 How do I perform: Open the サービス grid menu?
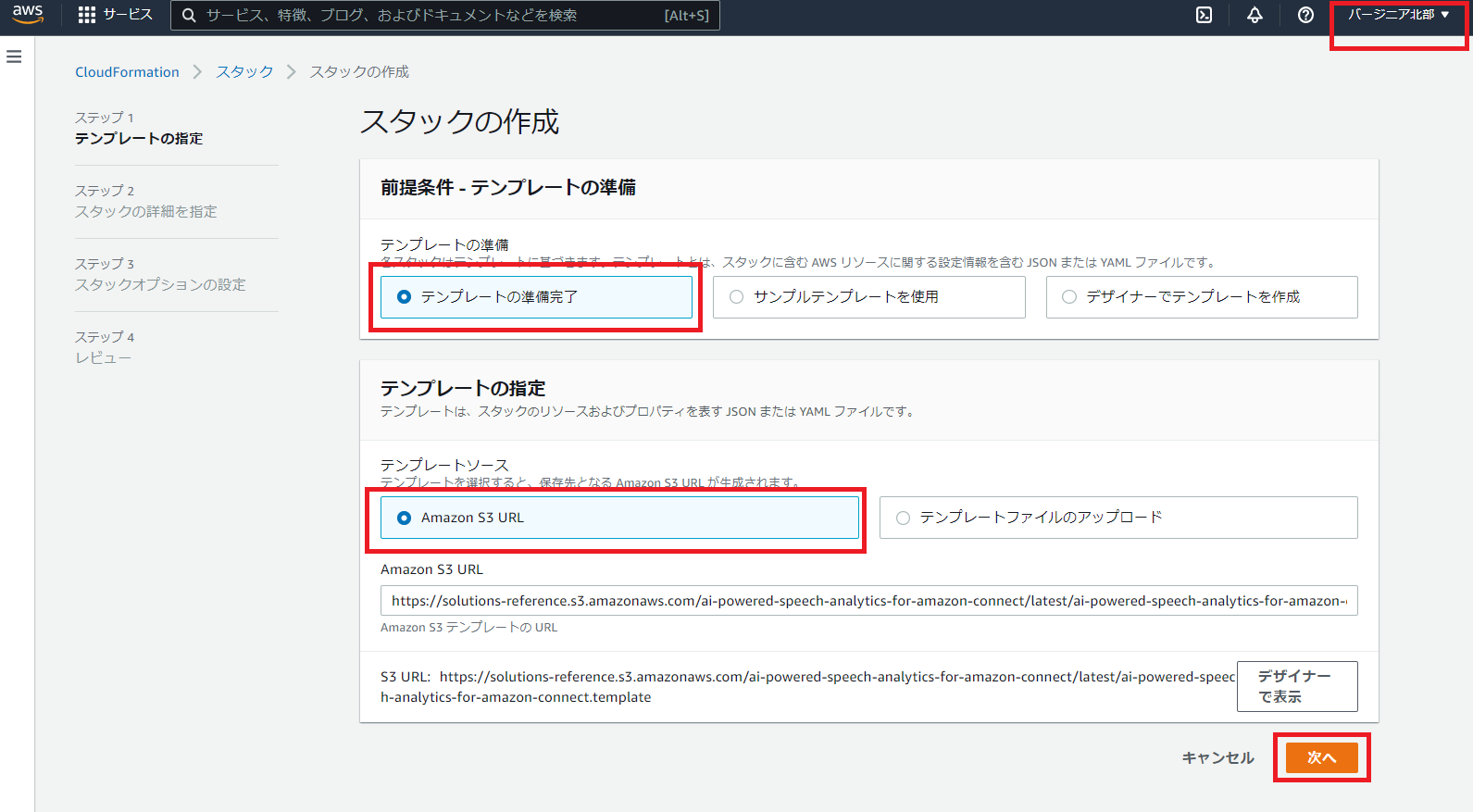click(x=116, y=15)
